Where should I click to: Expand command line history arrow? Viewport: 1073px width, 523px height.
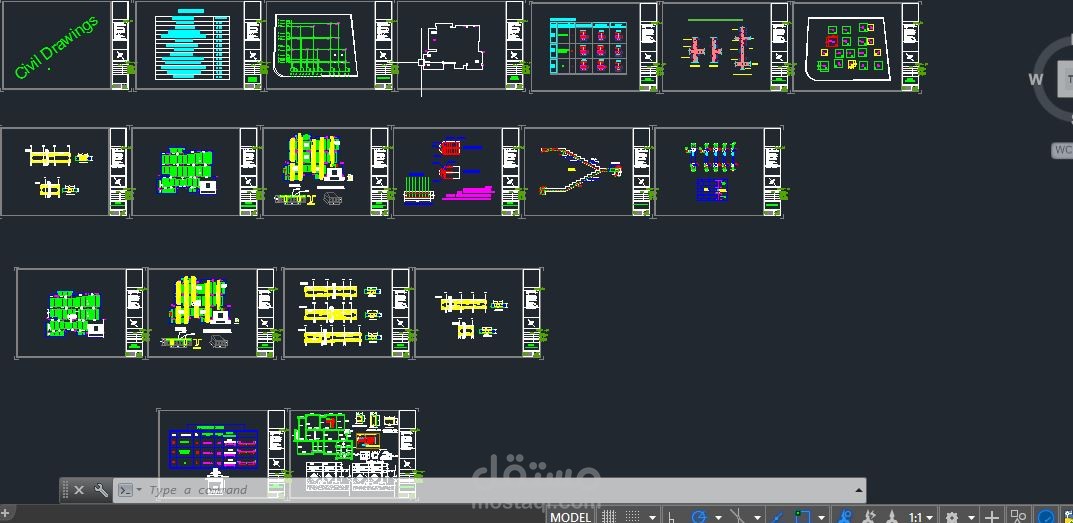(858, 490)
